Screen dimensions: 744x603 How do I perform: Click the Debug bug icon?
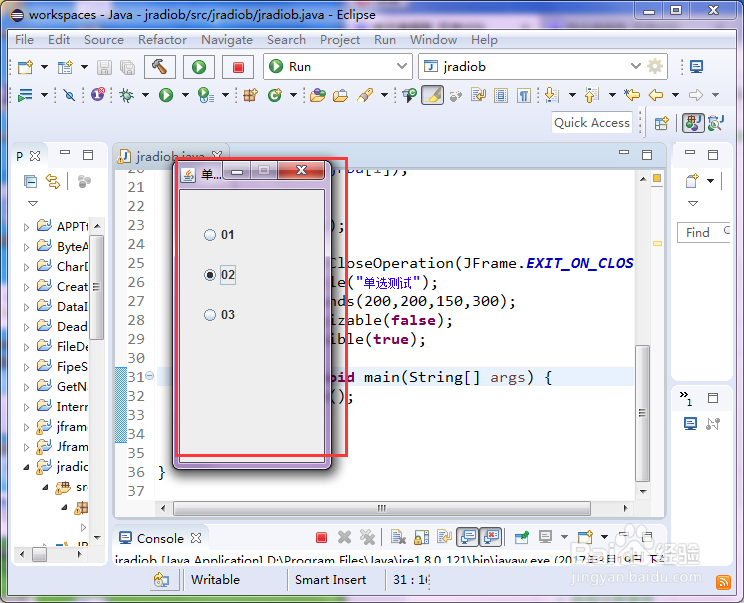coord(126,95)
